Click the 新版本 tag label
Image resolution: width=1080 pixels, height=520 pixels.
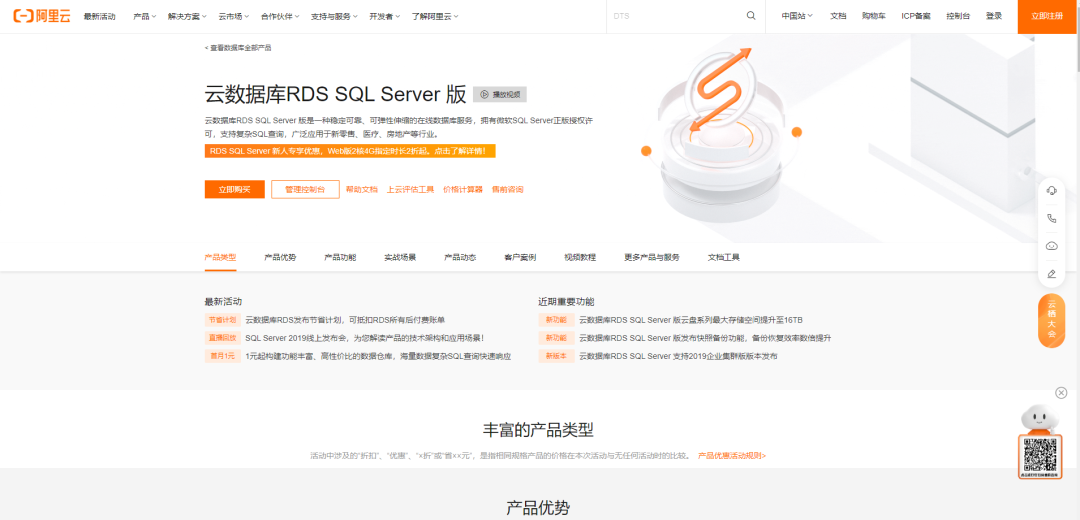[x=557, y=356]
